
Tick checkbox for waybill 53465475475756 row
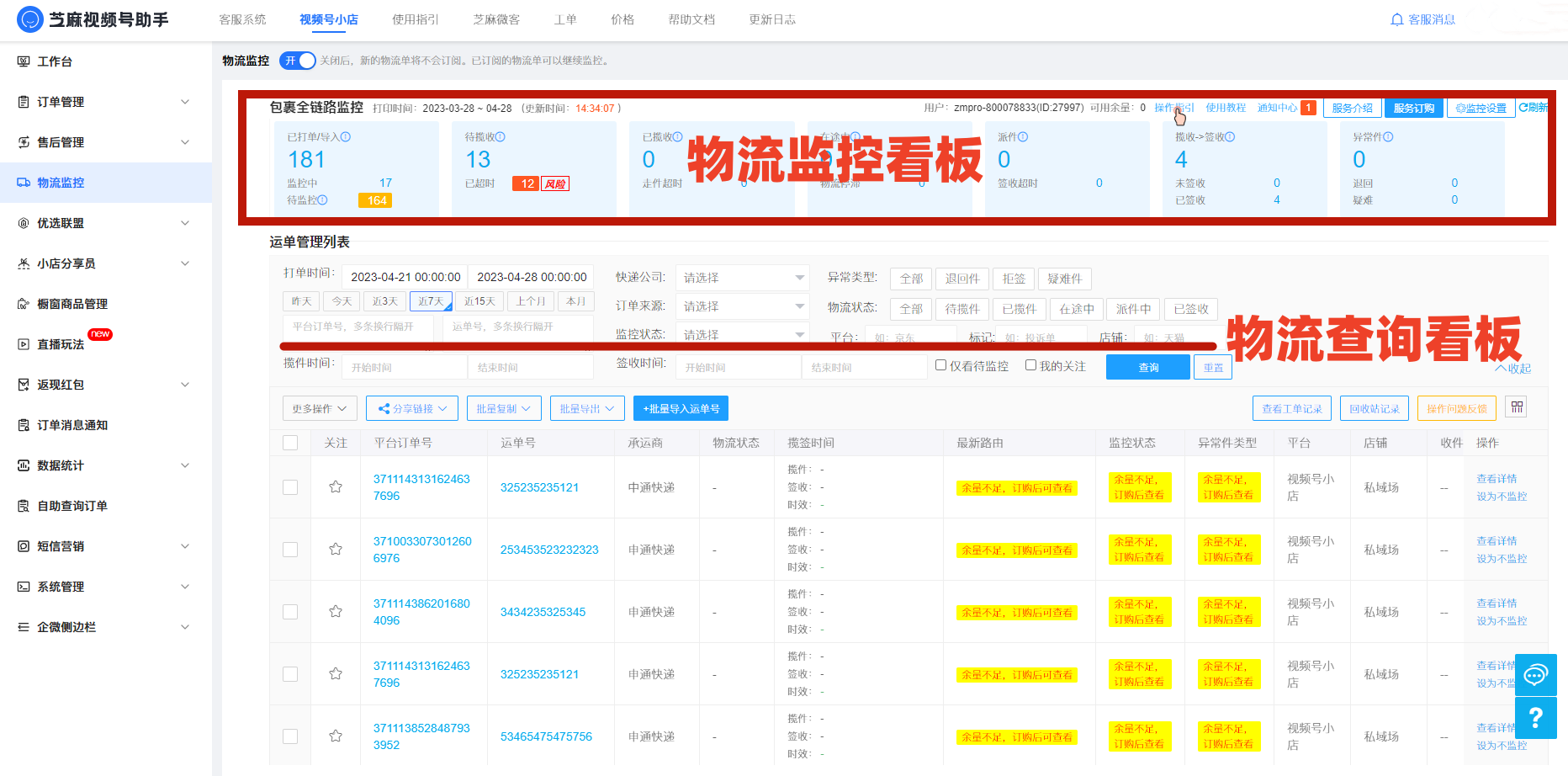pyautogui.click(x=290, y=736)
